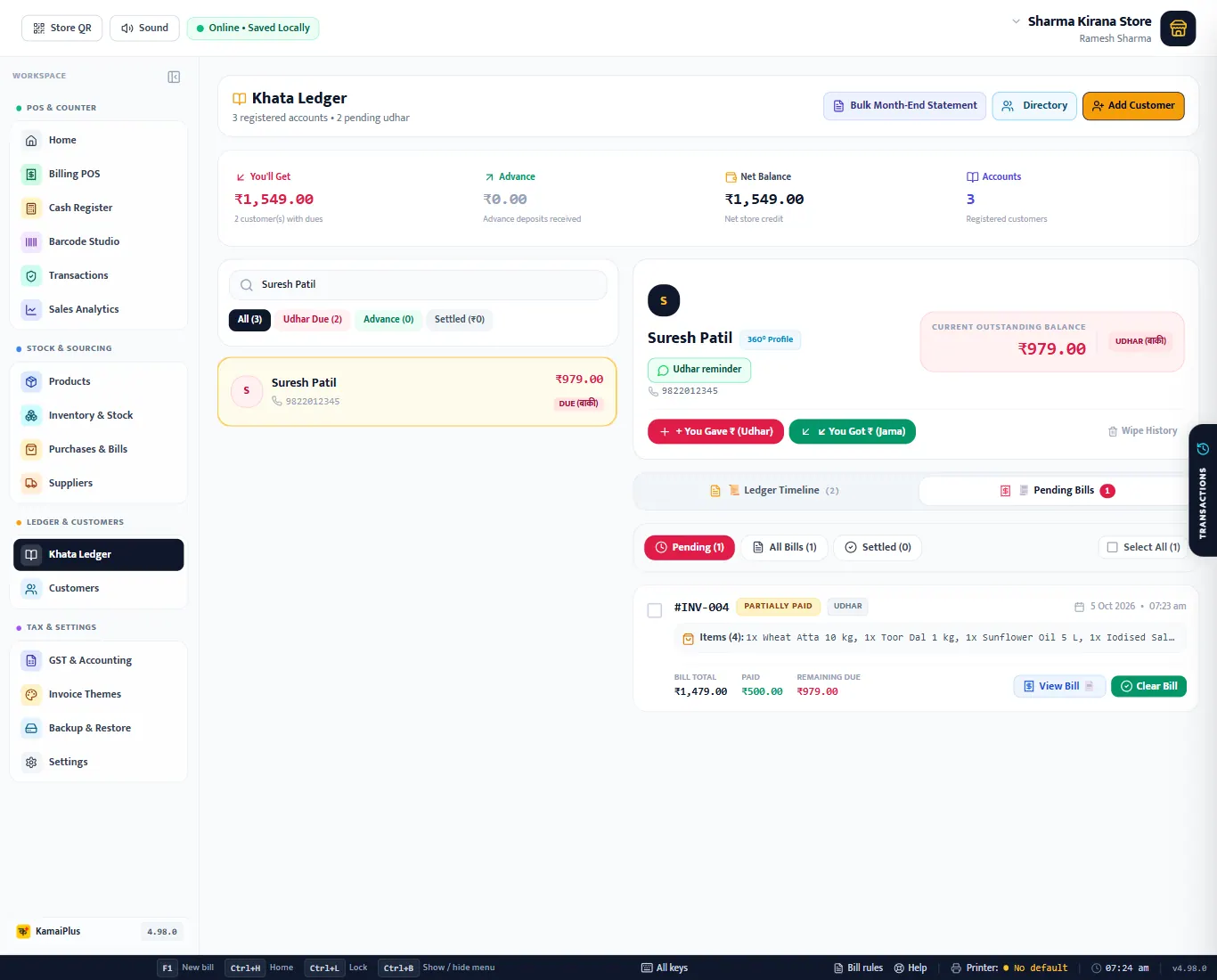Show the All Bills (1) filter
The height and width of the screenshot is (980, 1217).
pos(784,547)
